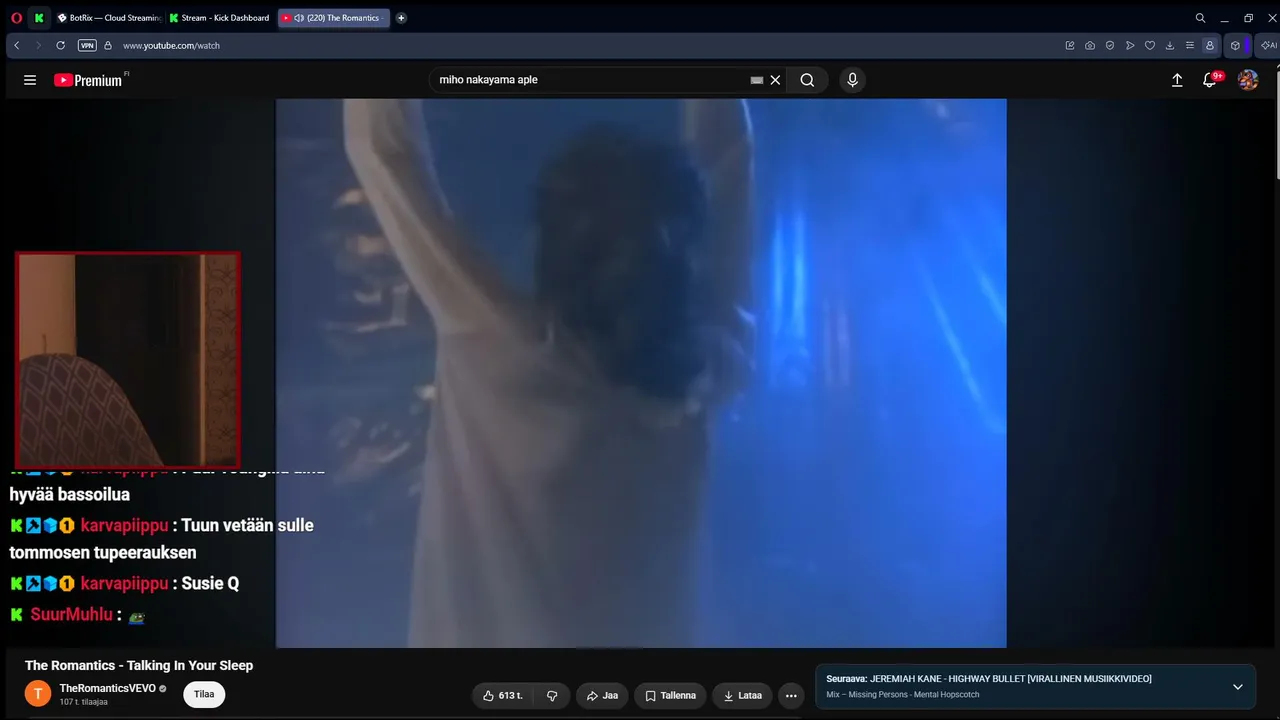Click the Mix – Missing Persons playlist subtitle
This screenshot has height=720, width=1280.
click(903, 695)
